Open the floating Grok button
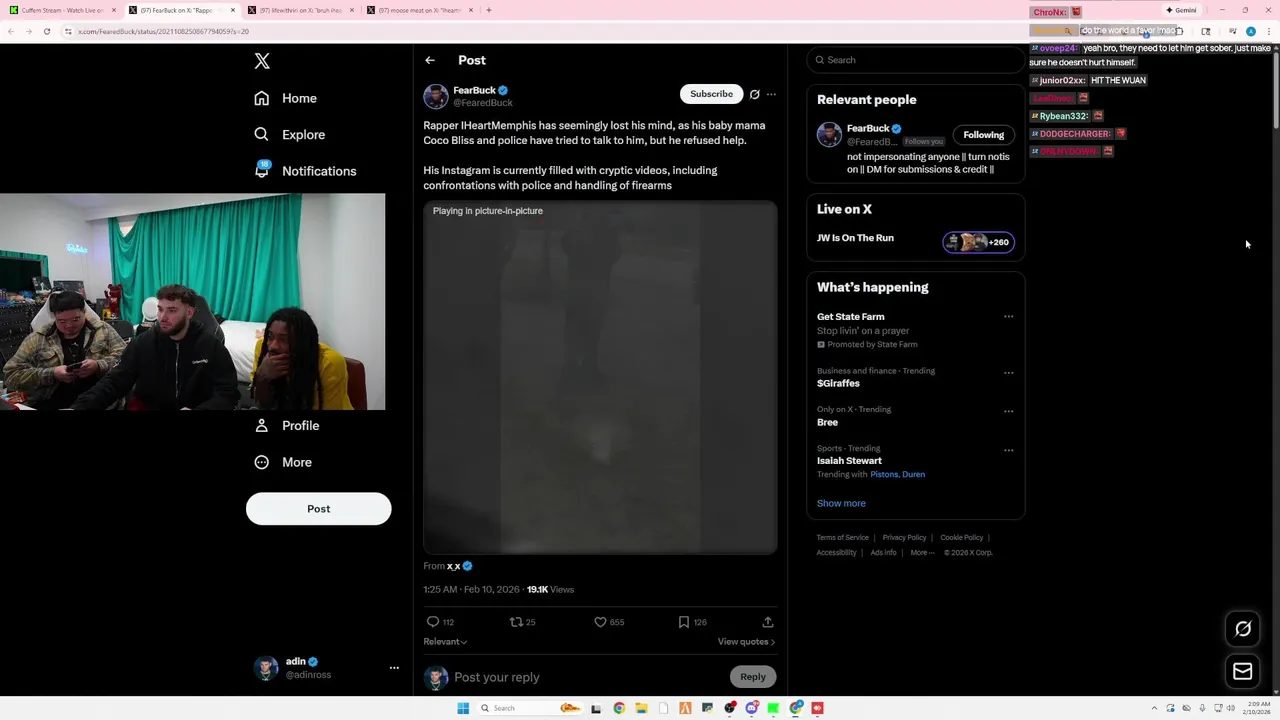This screenshot has height=720, width=1280. 1243,629
